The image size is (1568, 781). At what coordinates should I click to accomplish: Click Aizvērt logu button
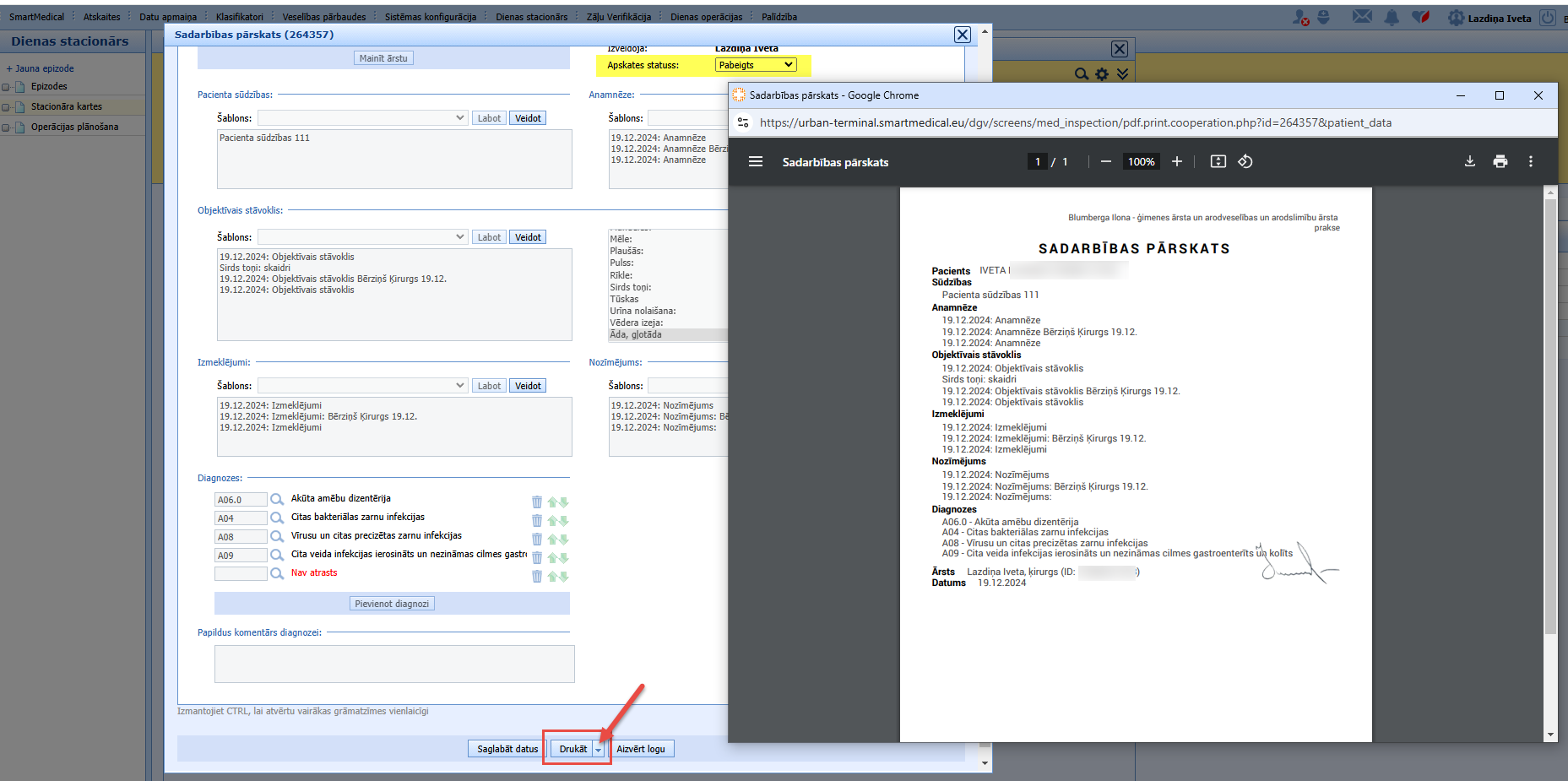tap(641, 749)
